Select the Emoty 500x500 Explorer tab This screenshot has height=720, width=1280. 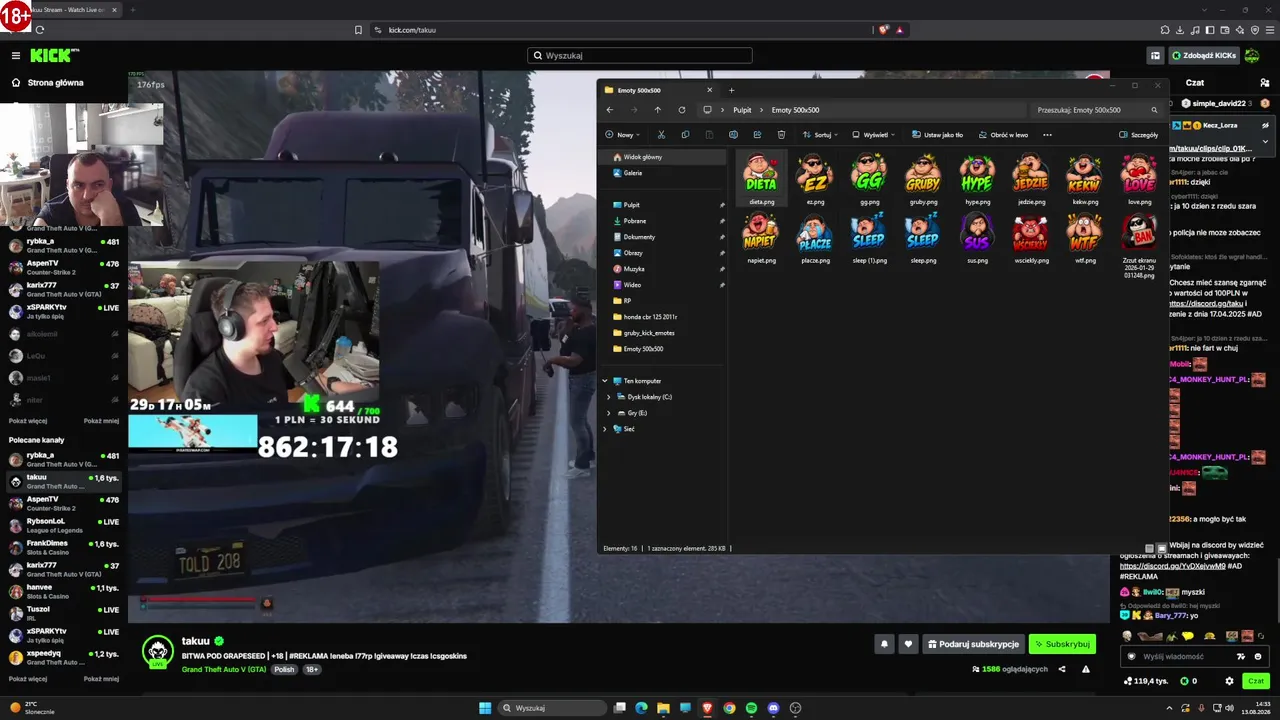tap(660, 90)
